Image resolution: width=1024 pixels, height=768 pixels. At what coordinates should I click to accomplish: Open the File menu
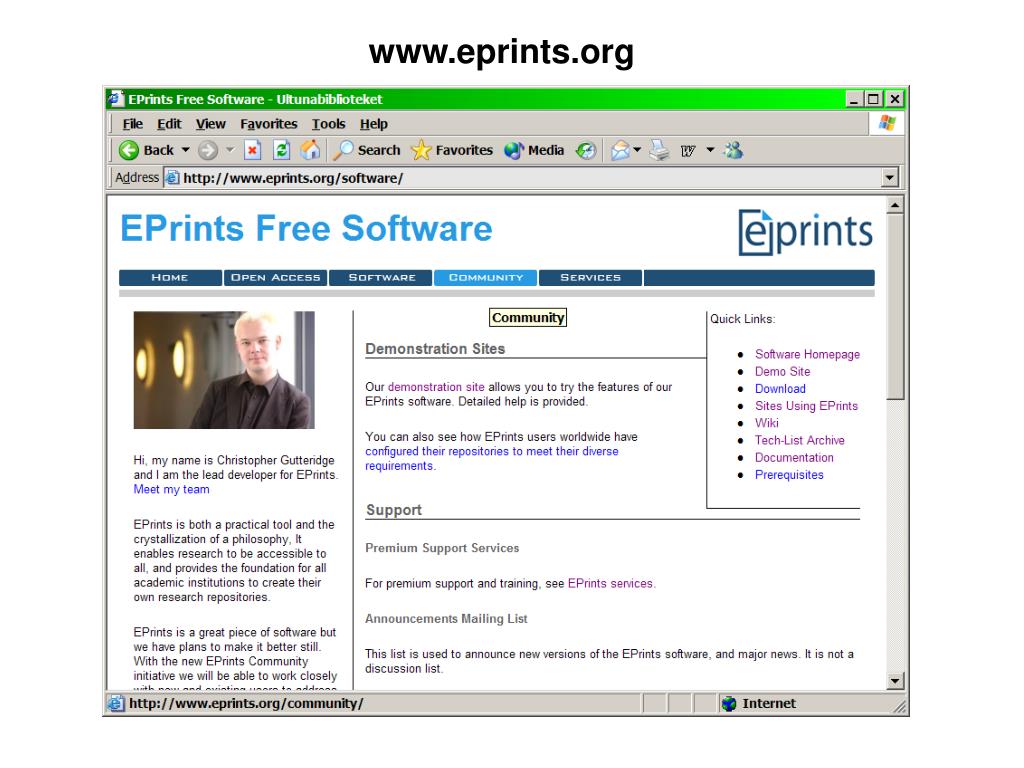pyautogui.click(x=133, y=124)
